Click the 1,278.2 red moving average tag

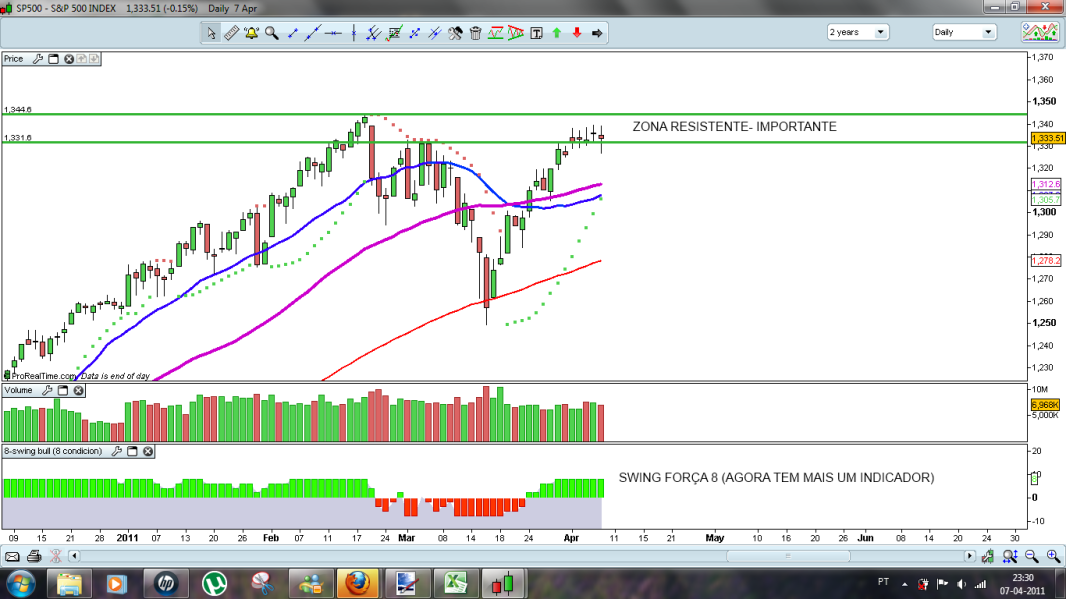point(1046,260)
